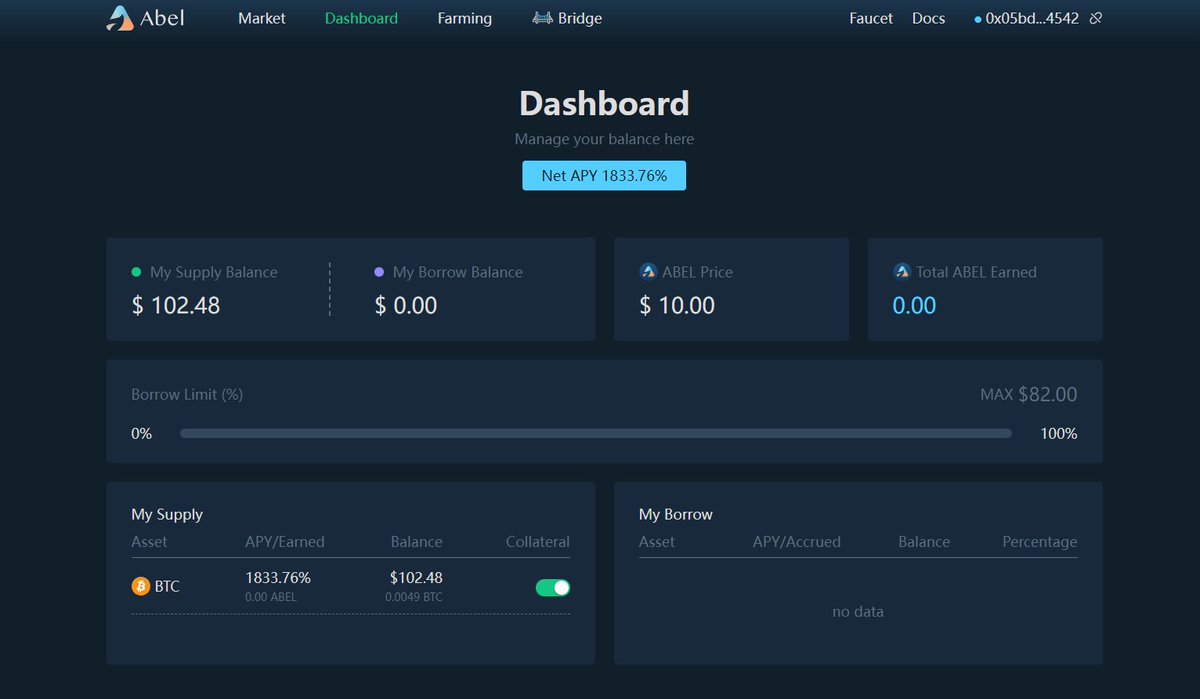Click the Percentage column header
Image resolution: width=1200 pixels, height=699 pixels.
1040,541
